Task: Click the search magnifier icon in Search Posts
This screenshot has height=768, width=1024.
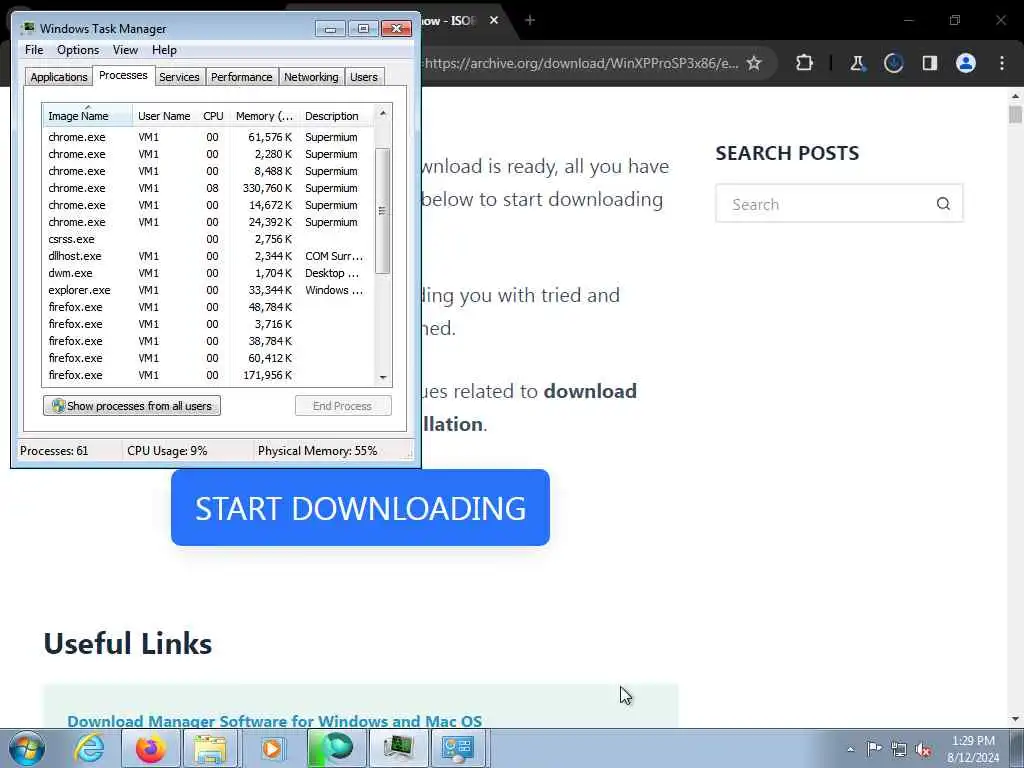Action: (943, 204)
